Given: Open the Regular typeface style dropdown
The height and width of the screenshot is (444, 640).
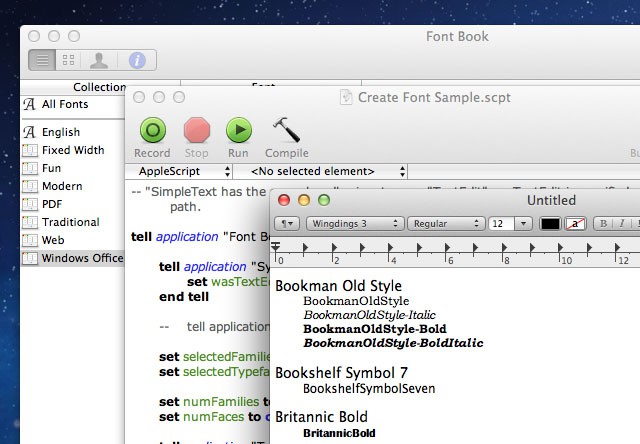Looking at the screenshot, I should pos(443,223).
